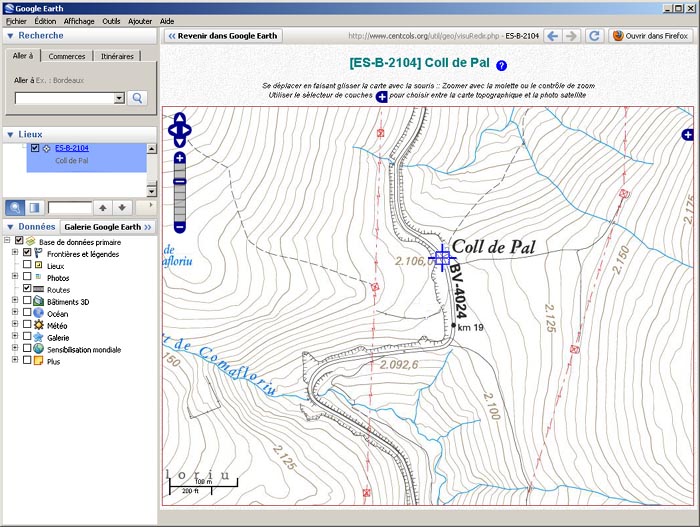Click the Frontières et légendes layer icon
The height and width of the screenshot is (527, 700).
click(38, 254)
